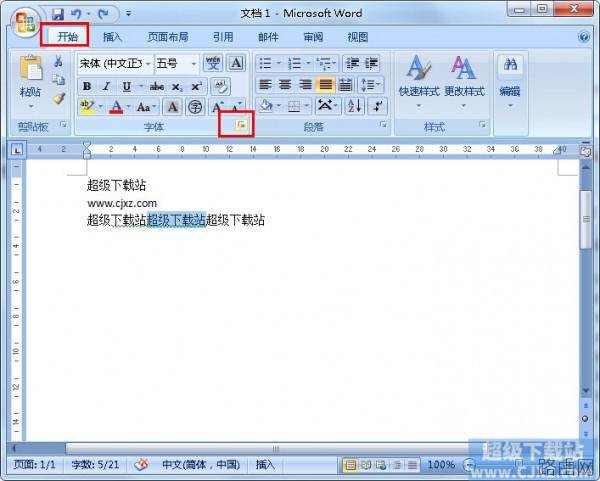This screenshot has width=600, height=481.
Task: Open Styles pane launcher
Action: tap(482, 124)
